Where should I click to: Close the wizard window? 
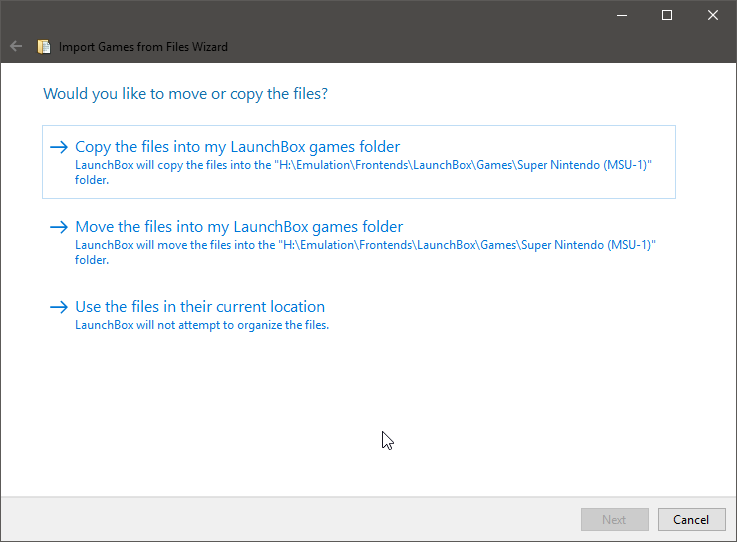pyautogui.click(x=713, y=15)
